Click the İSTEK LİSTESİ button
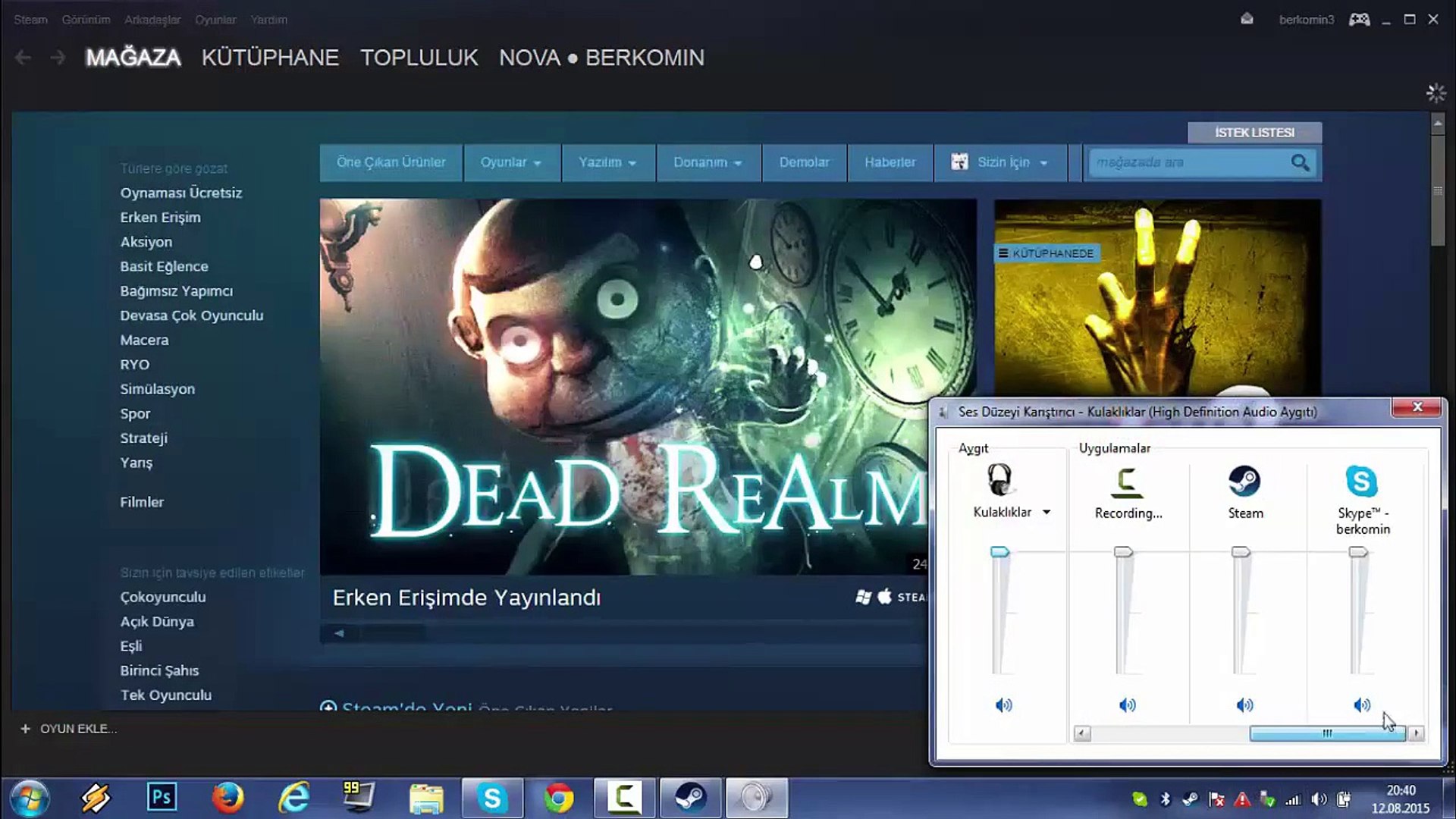 coord(1254,133)
